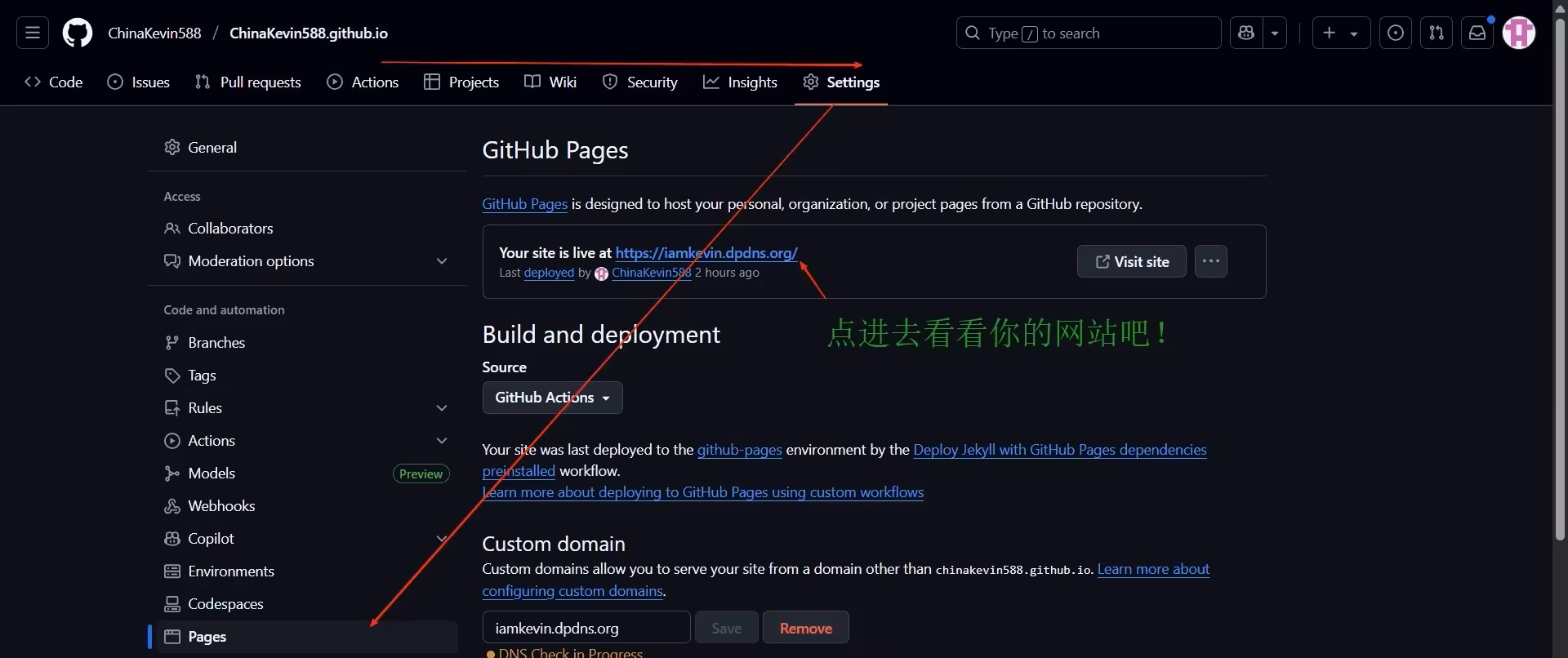Learn more about deploying with custom workflows
The image size is (1568, 658).
(x=703, y=492)
